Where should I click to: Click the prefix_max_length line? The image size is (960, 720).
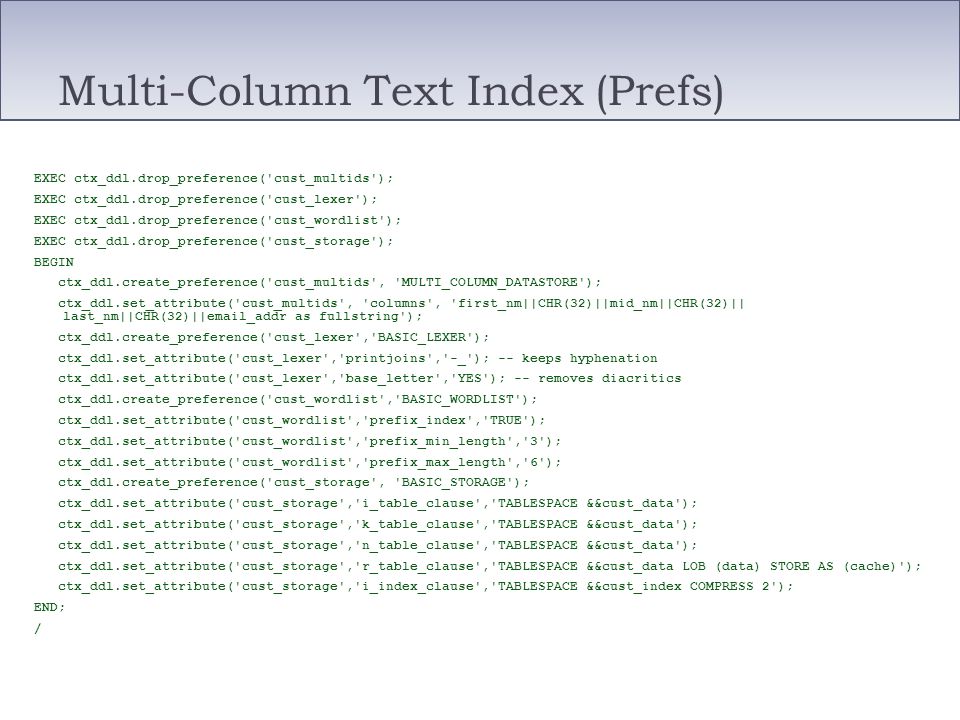click(310, 462)
